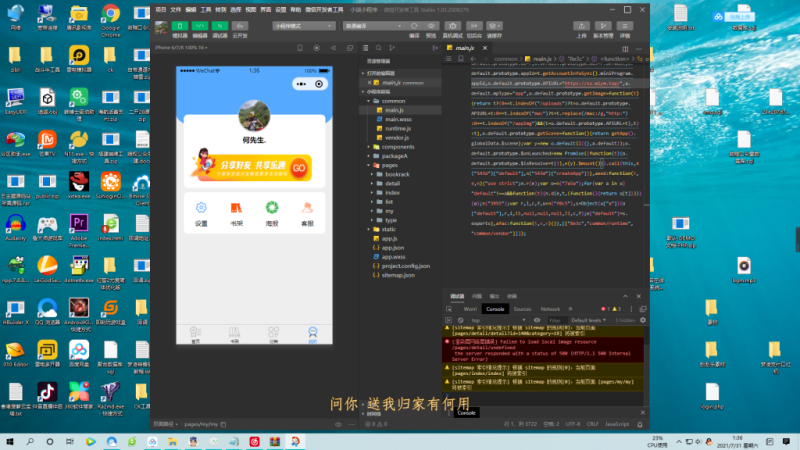Open the cloud development (云开发) button

(240, 26)
